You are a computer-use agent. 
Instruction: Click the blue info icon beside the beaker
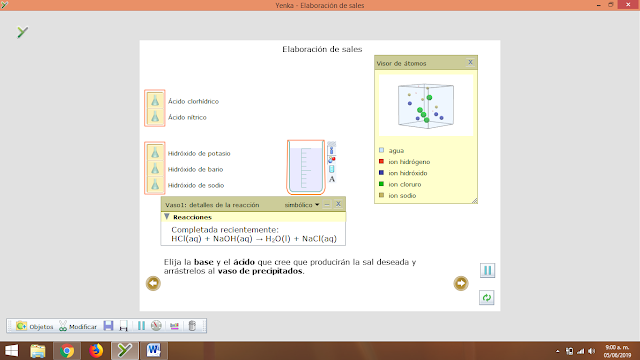coord(331,151)
